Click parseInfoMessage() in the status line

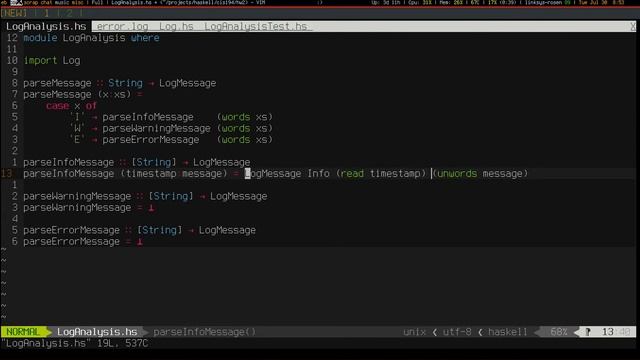(x=204, y=332)
